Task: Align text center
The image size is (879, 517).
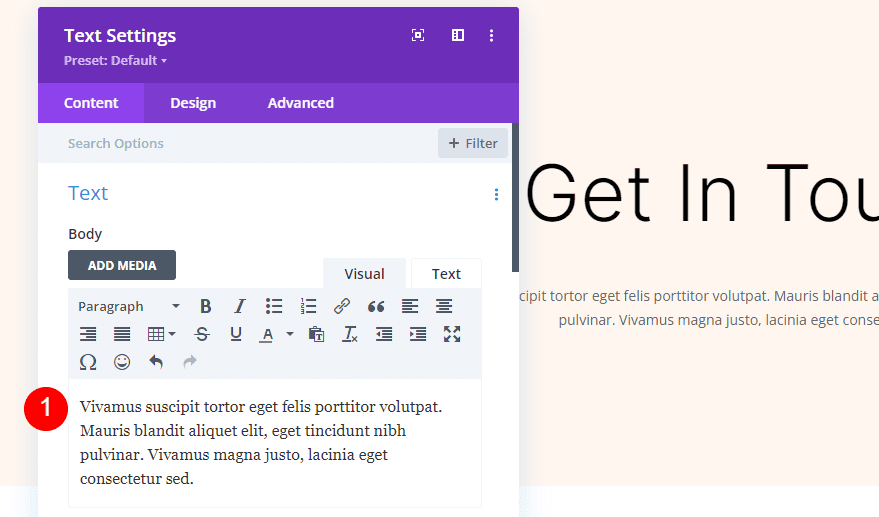Action: [x=444, y=306]
